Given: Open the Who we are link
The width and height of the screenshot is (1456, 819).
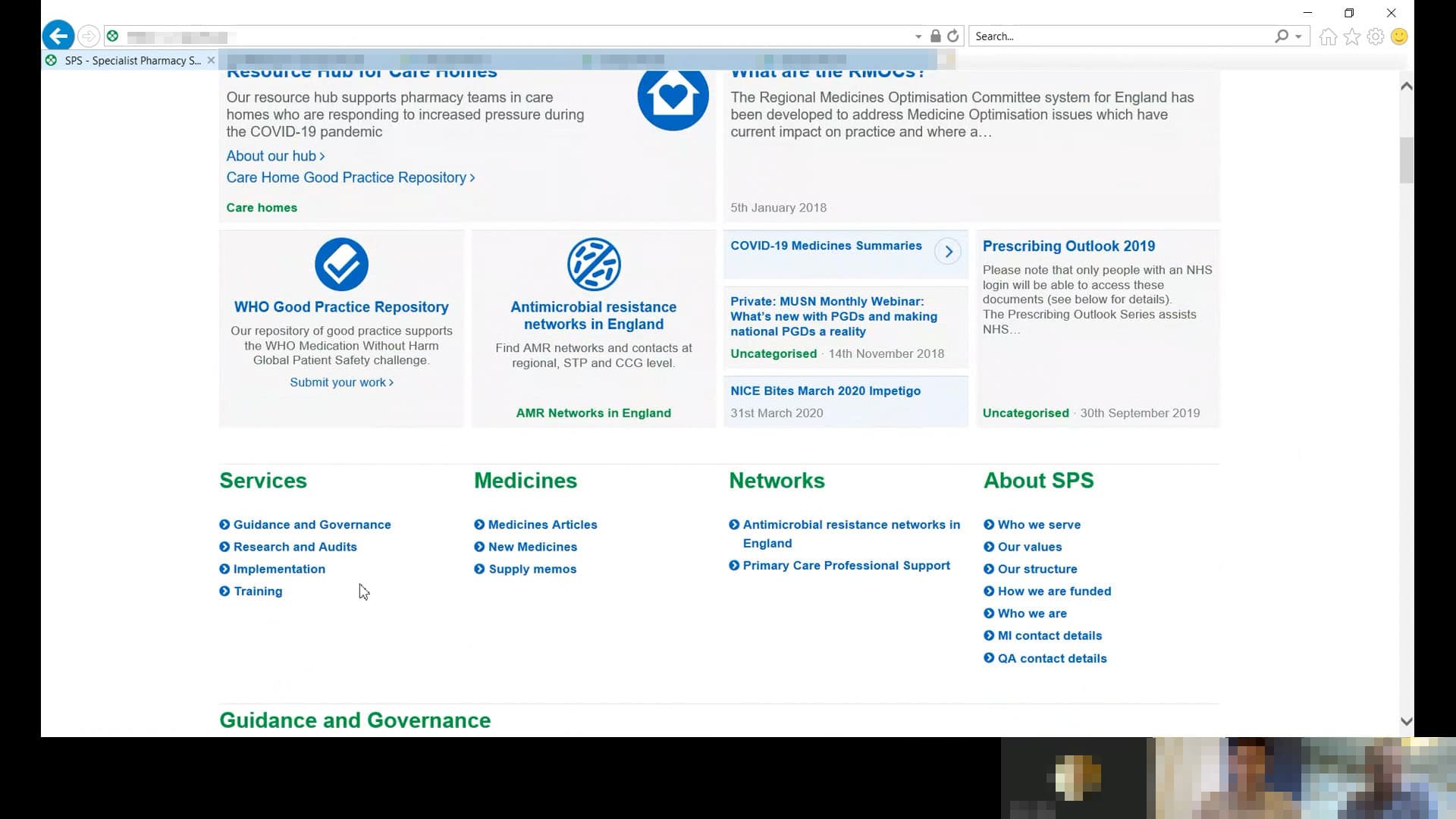Looking at the screenshot, I should click(x=1032, y=613).
